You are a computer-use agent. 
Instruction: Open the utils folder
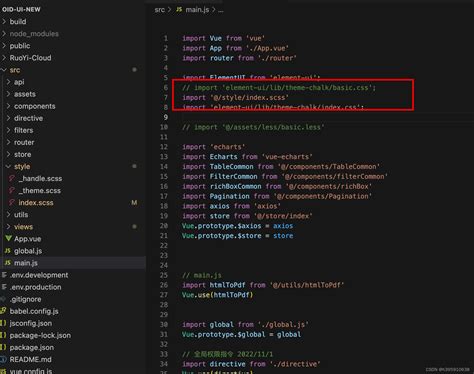[21, 215]
